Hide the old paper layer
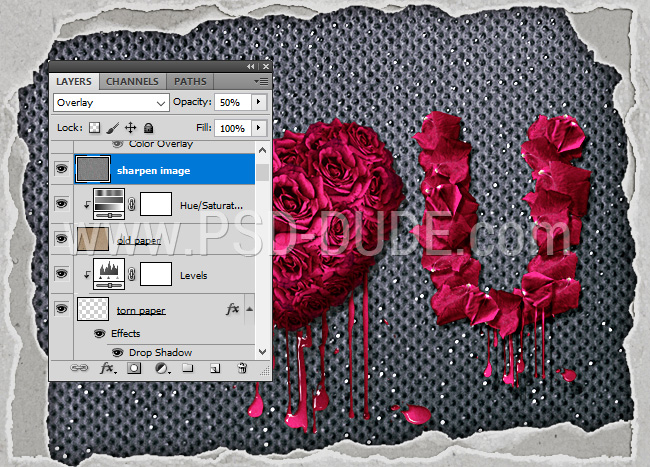Image resolution: width=650 pixels, height=467 pixels. [62, 239]
